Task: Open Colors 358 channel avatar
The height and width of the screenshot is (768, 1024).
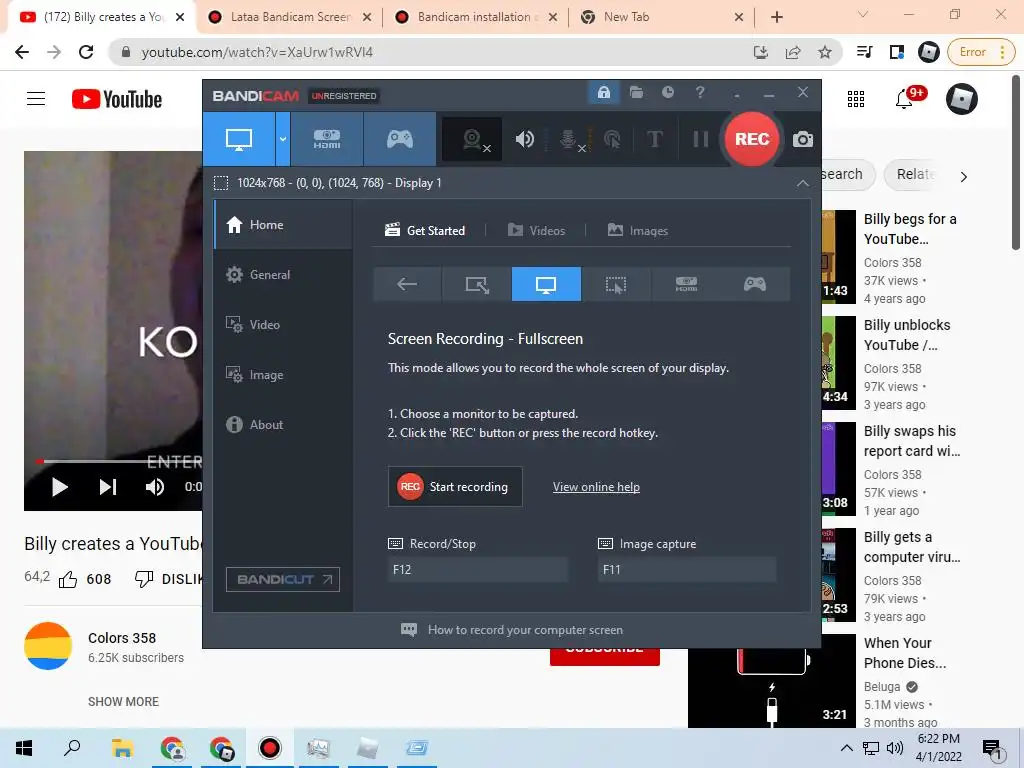Action: point(48,647)
